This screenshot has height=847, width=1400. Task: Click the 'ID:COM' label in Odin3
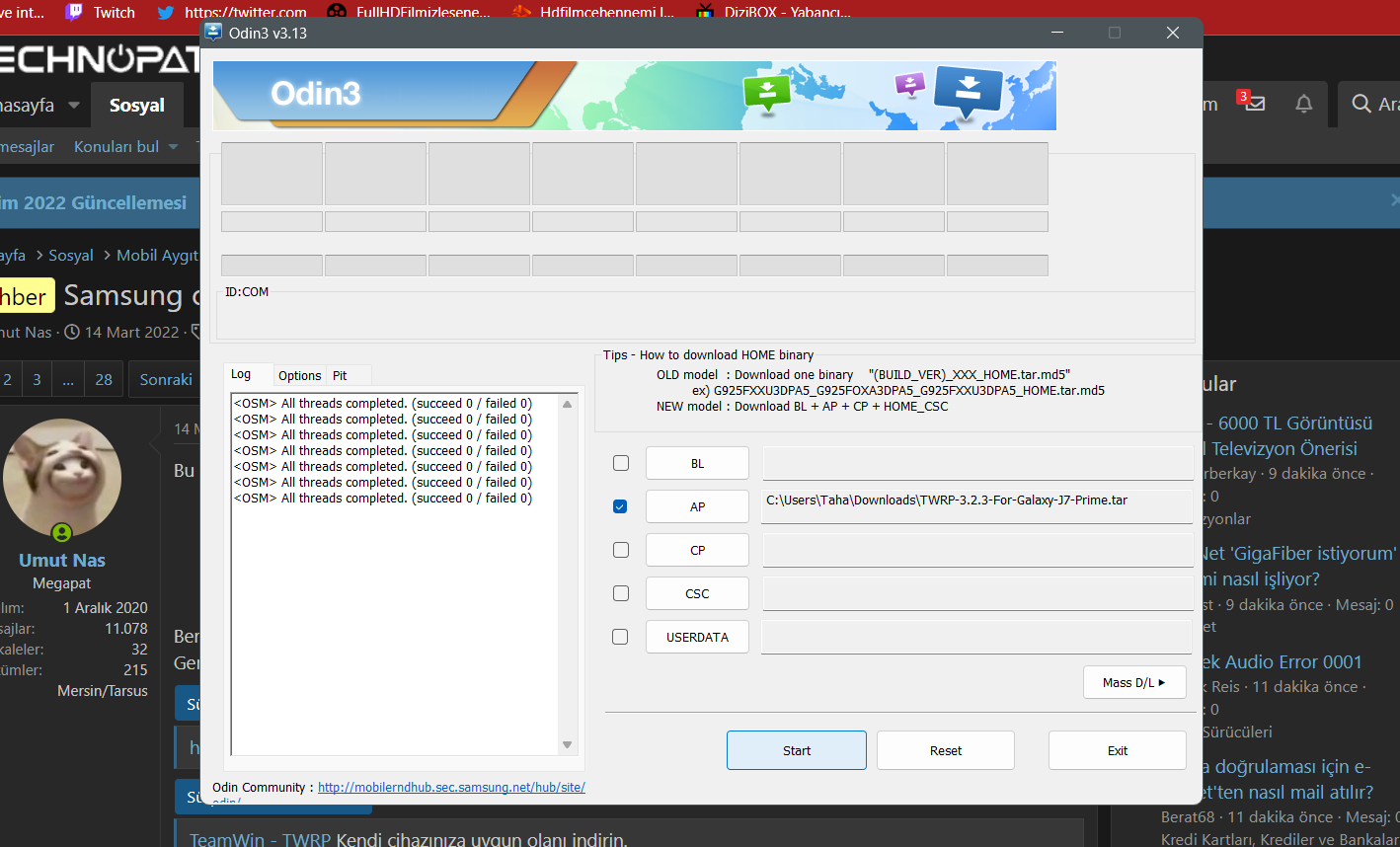coord(247,291)
